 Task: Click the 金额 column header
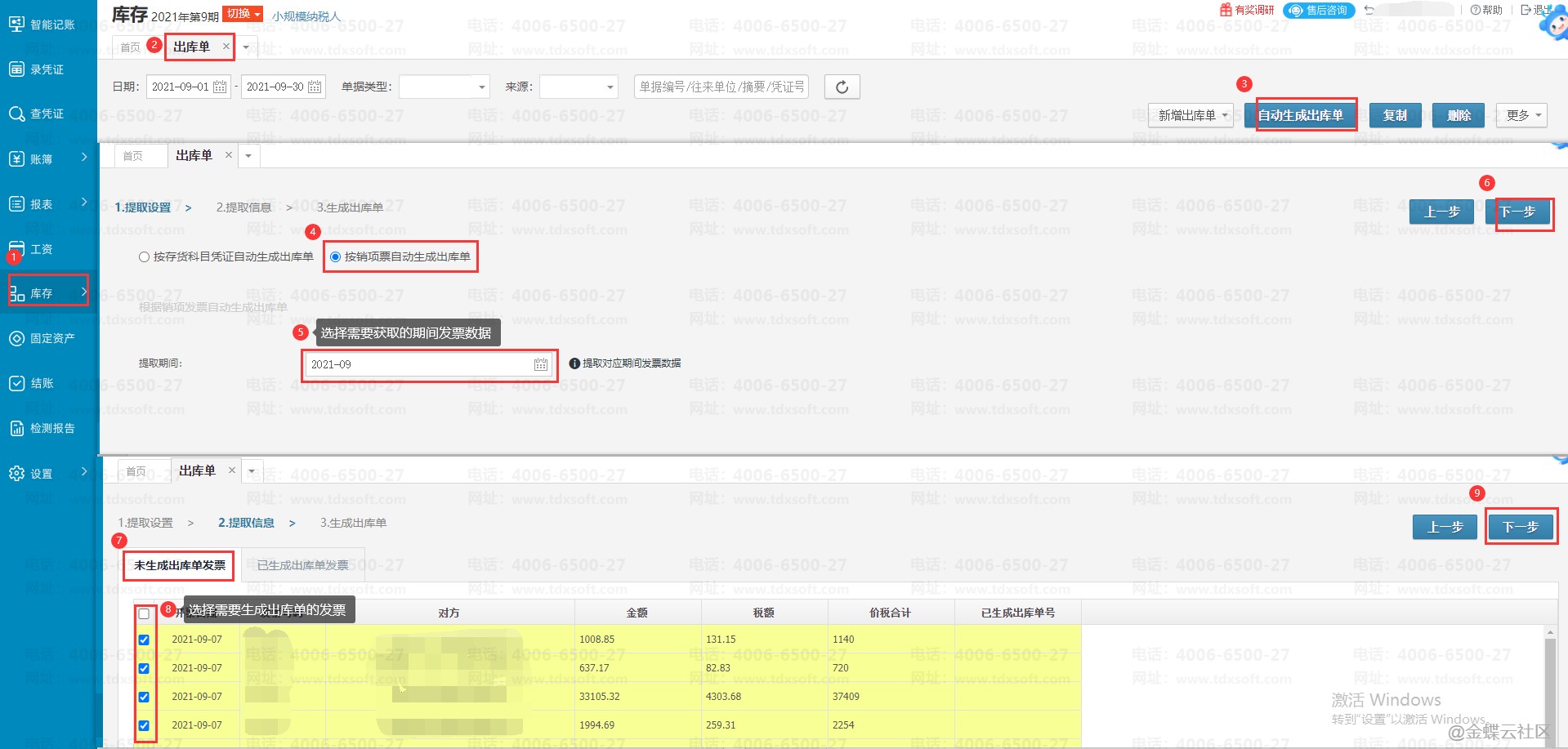pyautogui.click(x=637, y=613)
